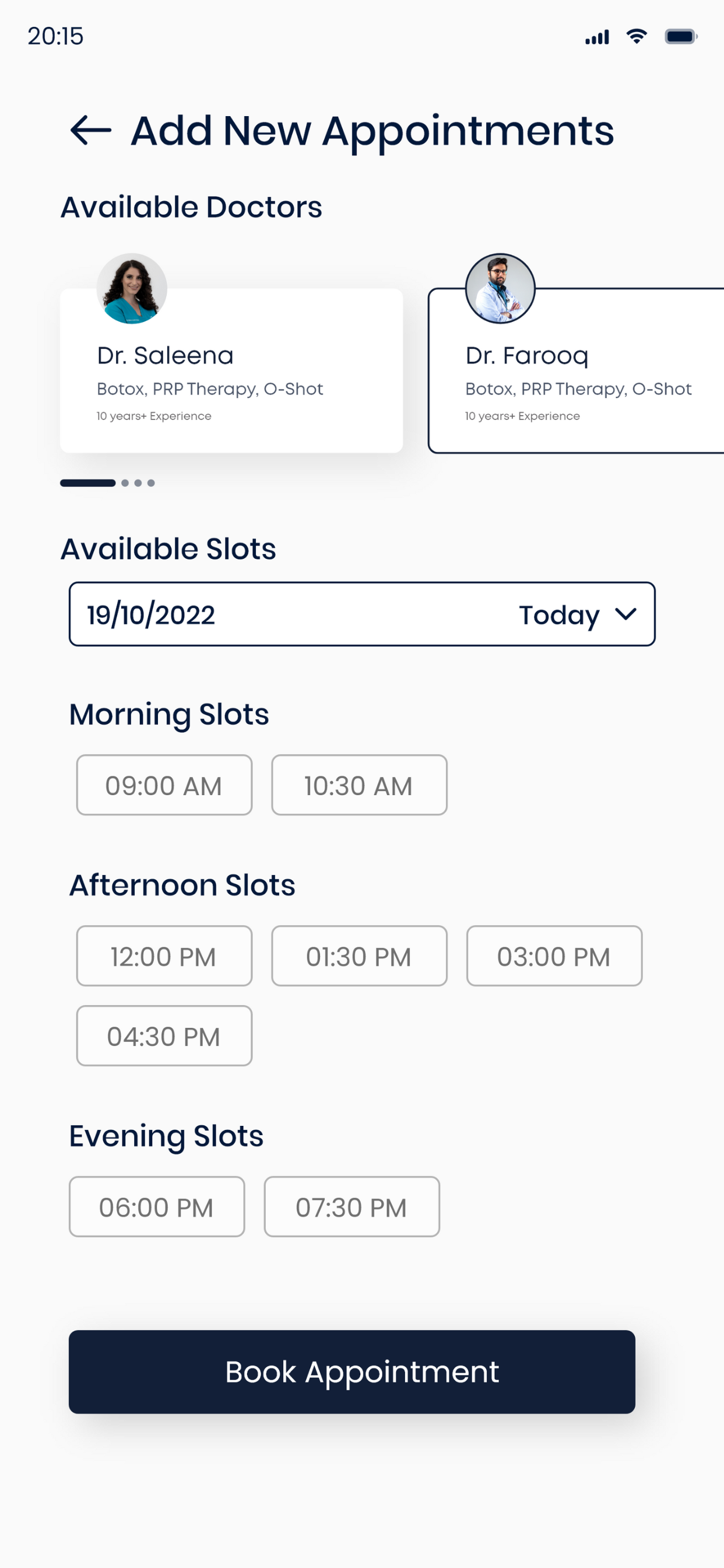Select the 04:30 PM time slot

164,1036
